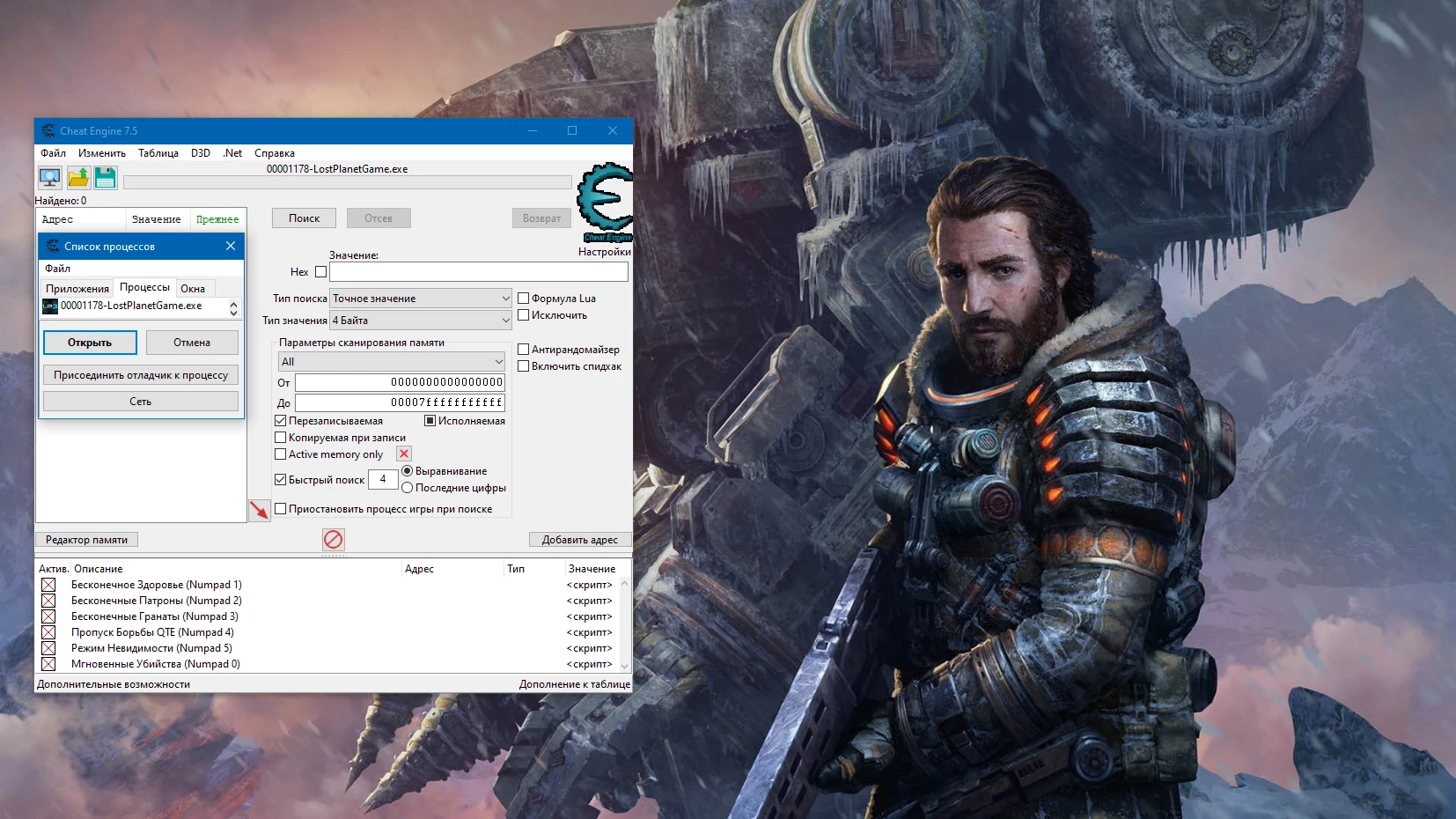Save the cheat table with the disk icon
The image size is (1456, 819).
point(105,178)
